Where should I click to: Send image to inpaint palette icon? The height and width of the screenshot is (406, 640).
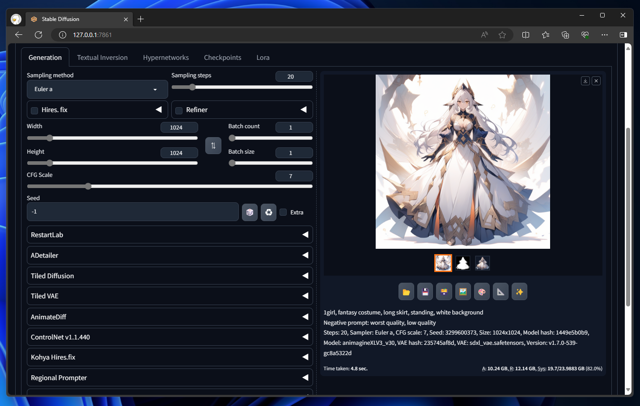(x=482, y=292)
